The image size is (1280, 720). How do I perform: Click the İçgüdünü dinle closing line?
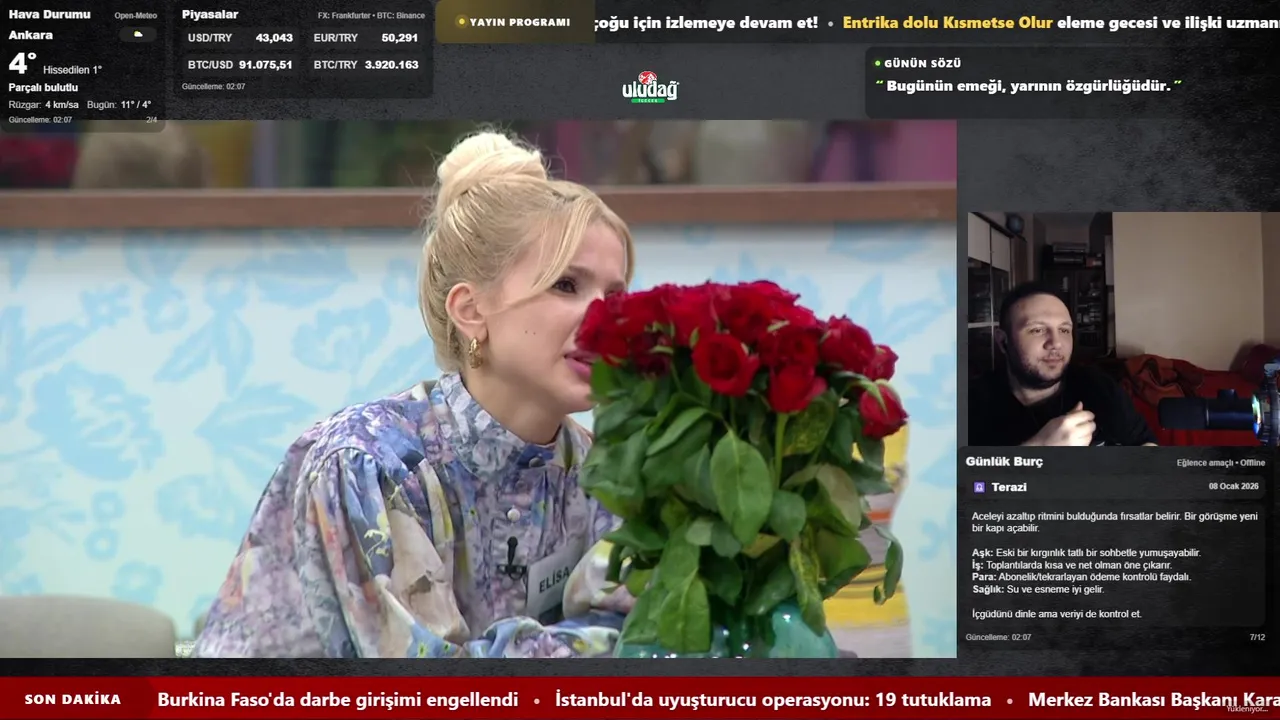[x=1057, y=614]
